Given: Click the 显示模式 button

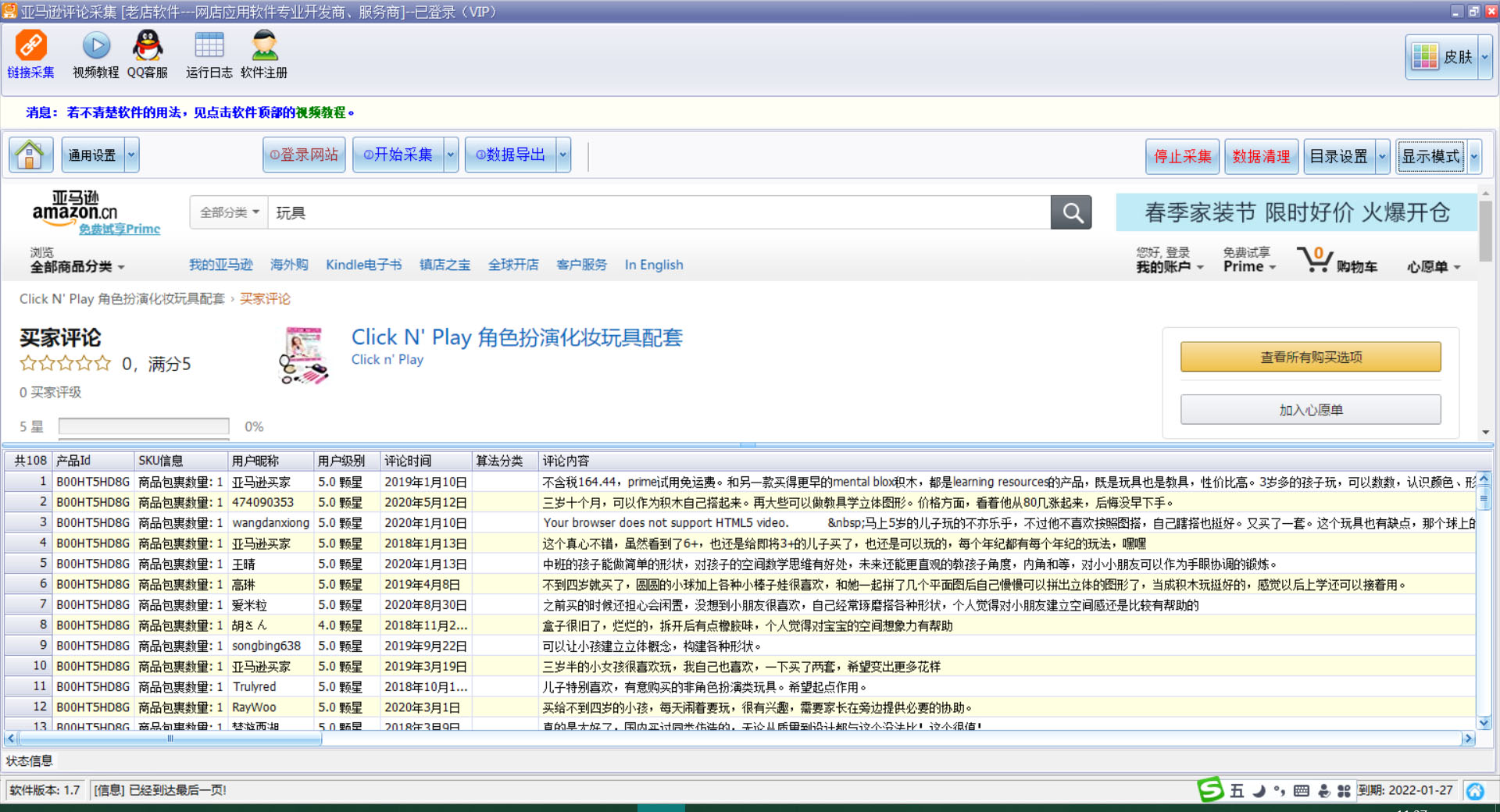Looking at the screenshot, I should [1431, 156].
